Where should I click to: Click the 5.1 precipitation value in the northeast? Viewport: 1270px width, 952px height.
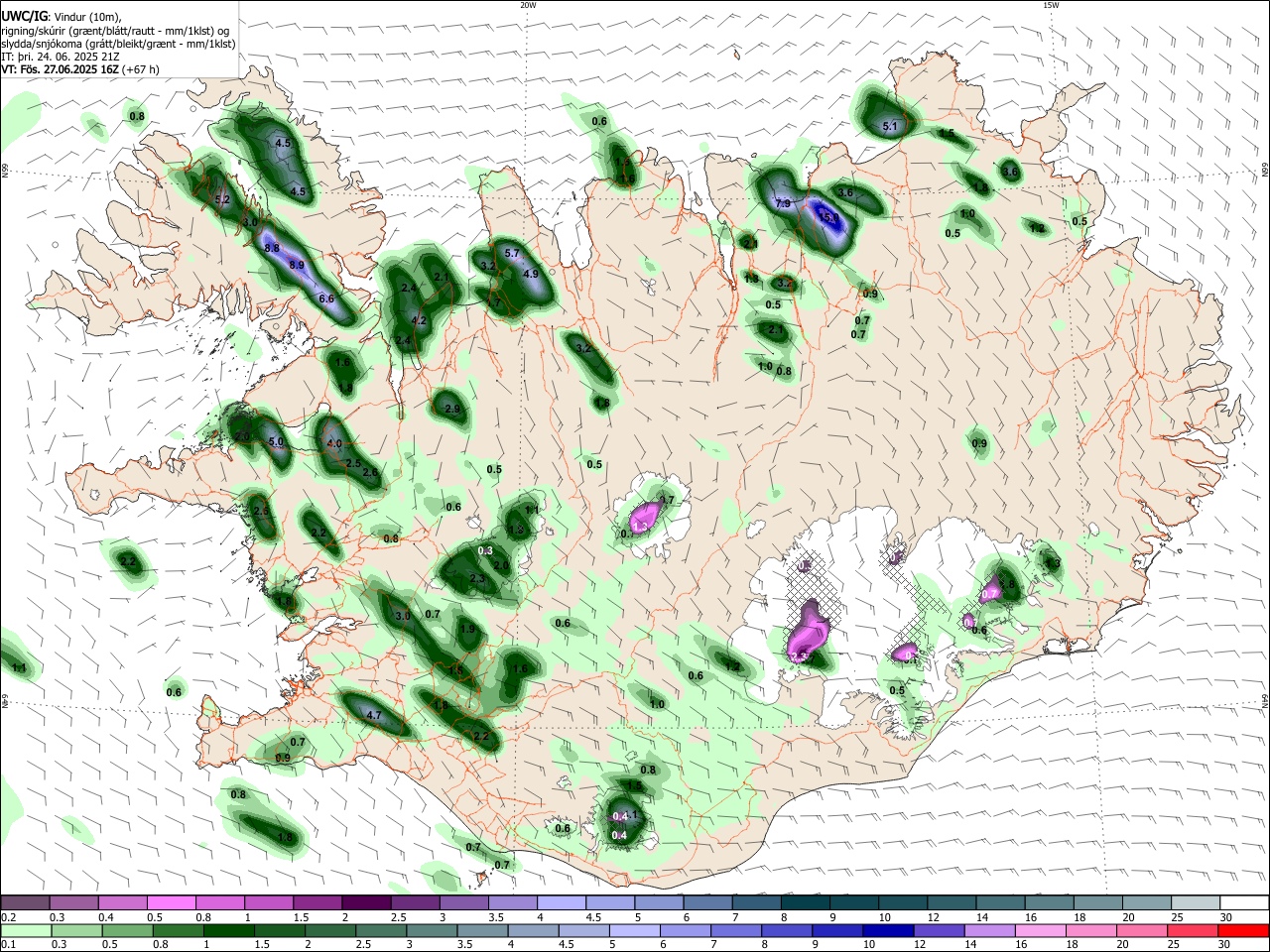(x=890, y=126)
